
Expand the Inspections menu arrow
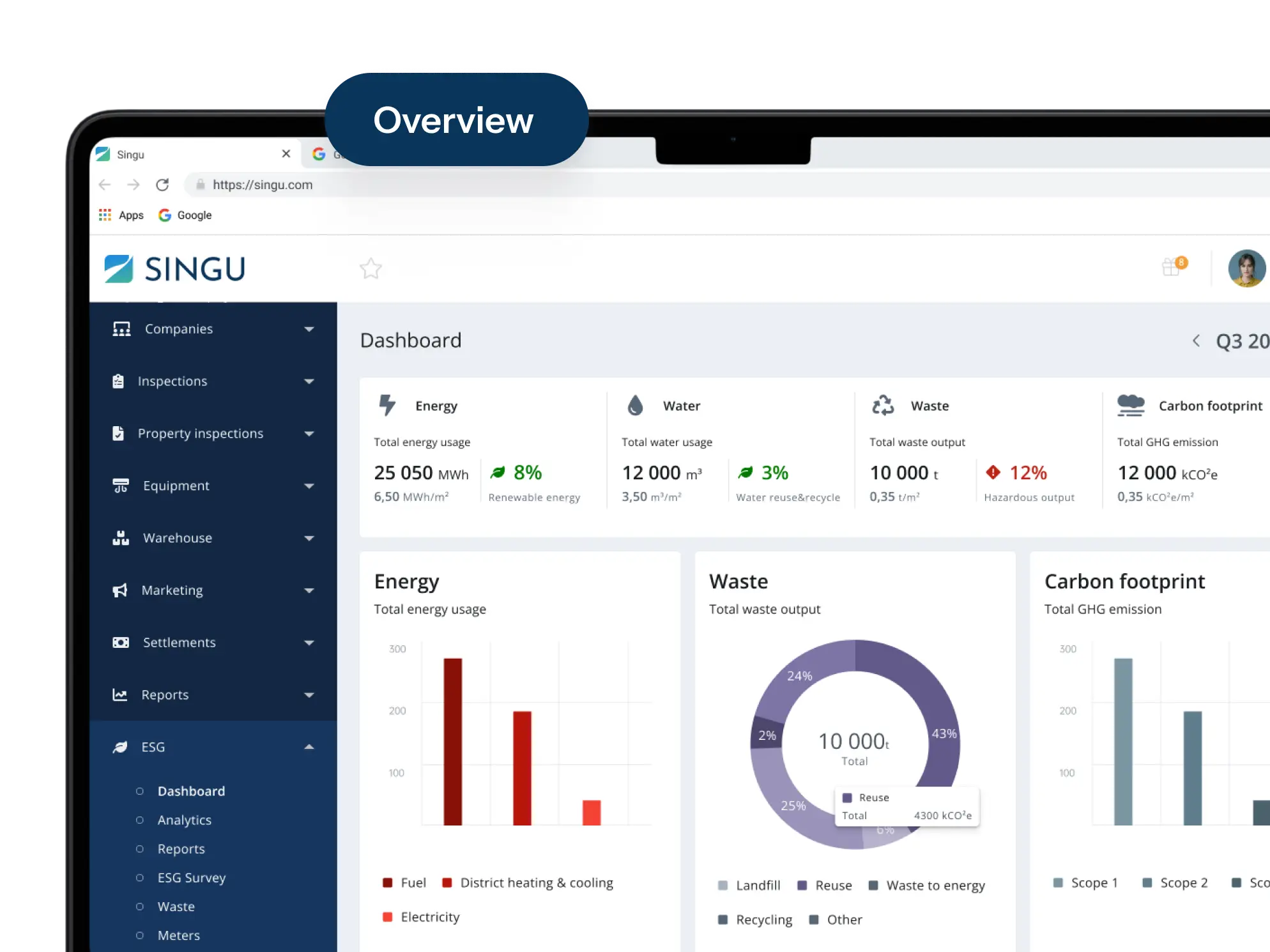click(309, 382)
